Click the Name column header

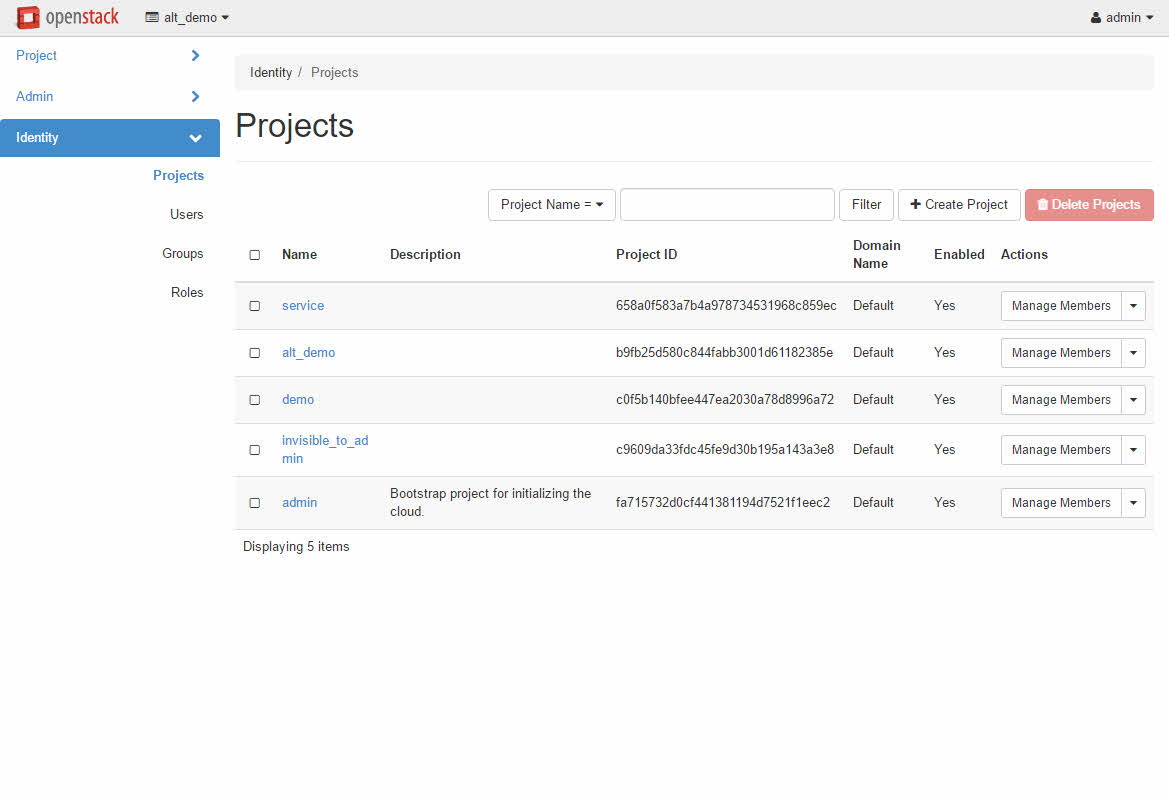pos(299,254)
